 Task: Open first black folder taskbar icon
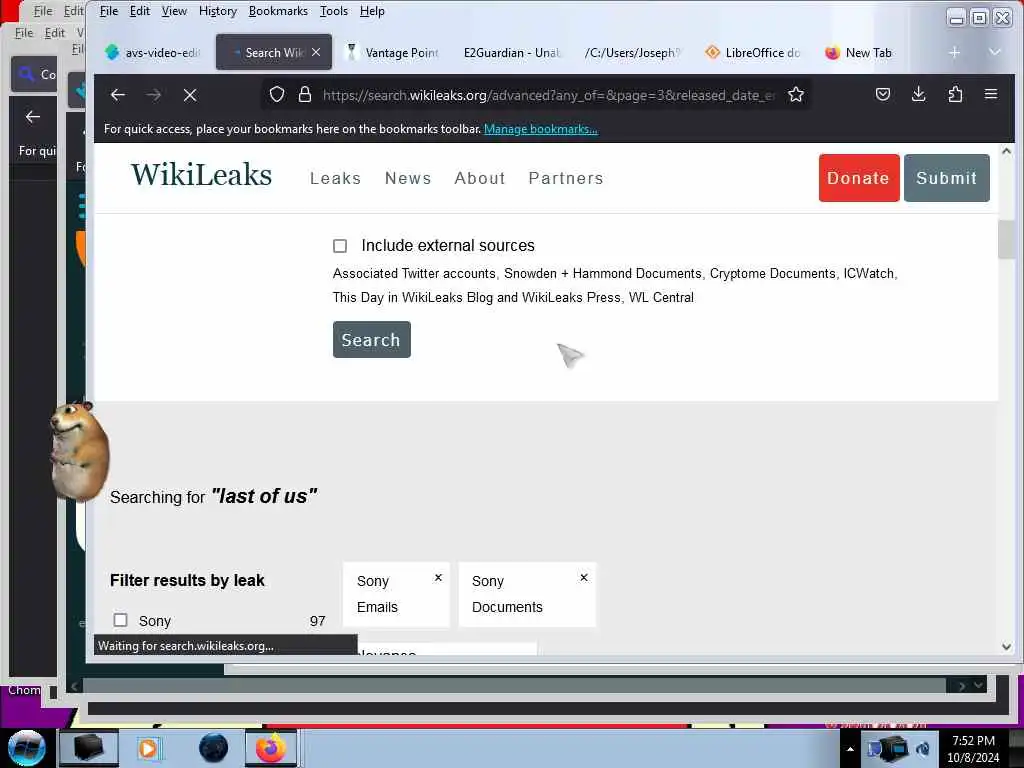click(x=89, y=748)
